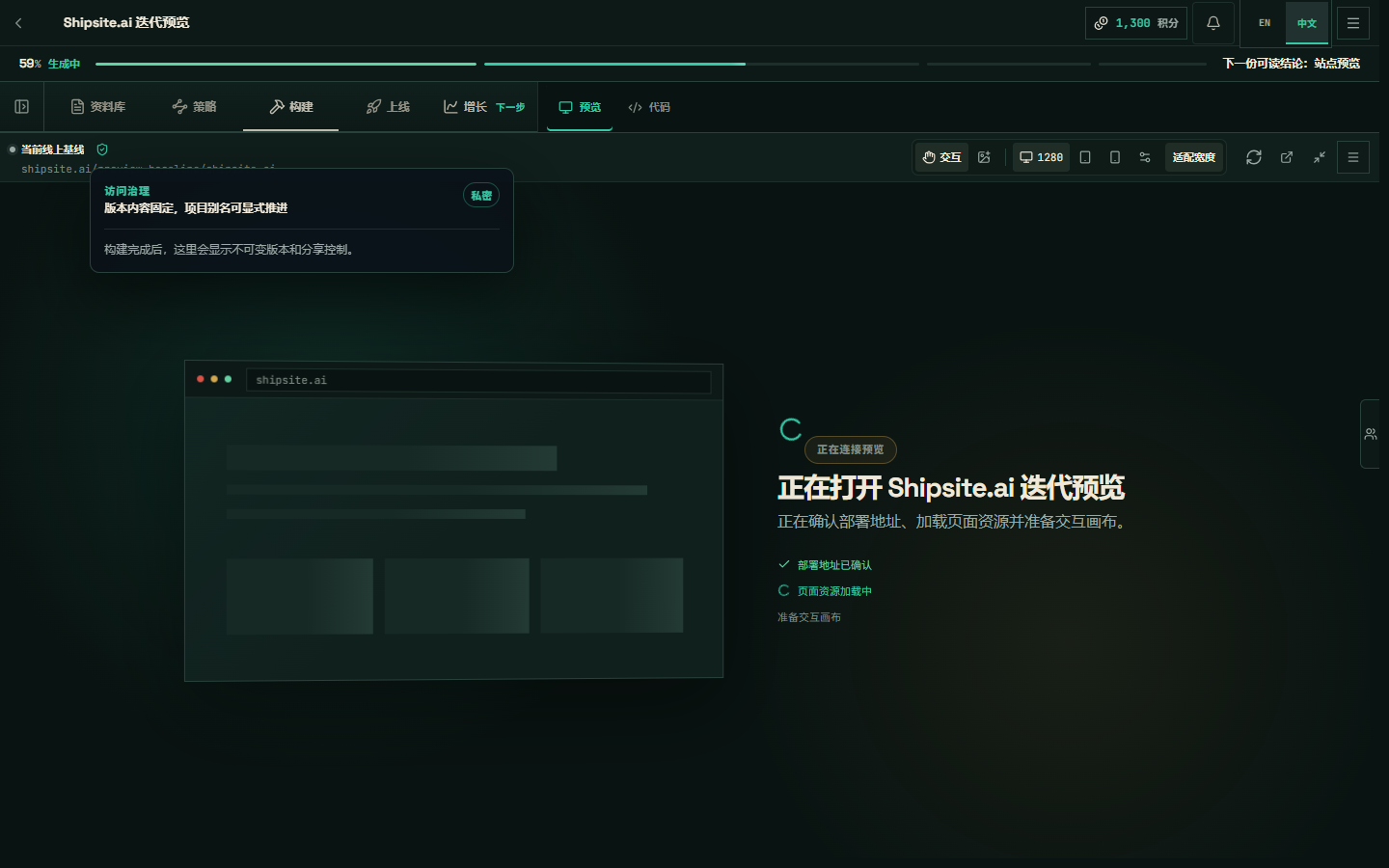Click the 正在连接预览 status badge
This screenshot has height=868, width=1389.
[851, 449]
